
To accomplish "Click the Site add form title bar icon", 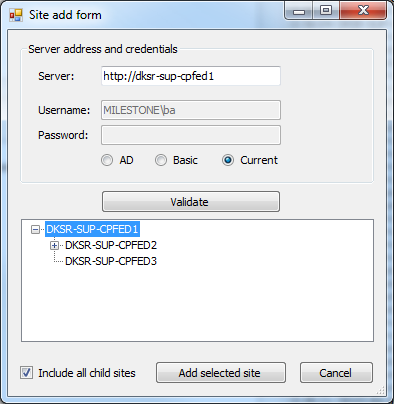I will point(16,15).
